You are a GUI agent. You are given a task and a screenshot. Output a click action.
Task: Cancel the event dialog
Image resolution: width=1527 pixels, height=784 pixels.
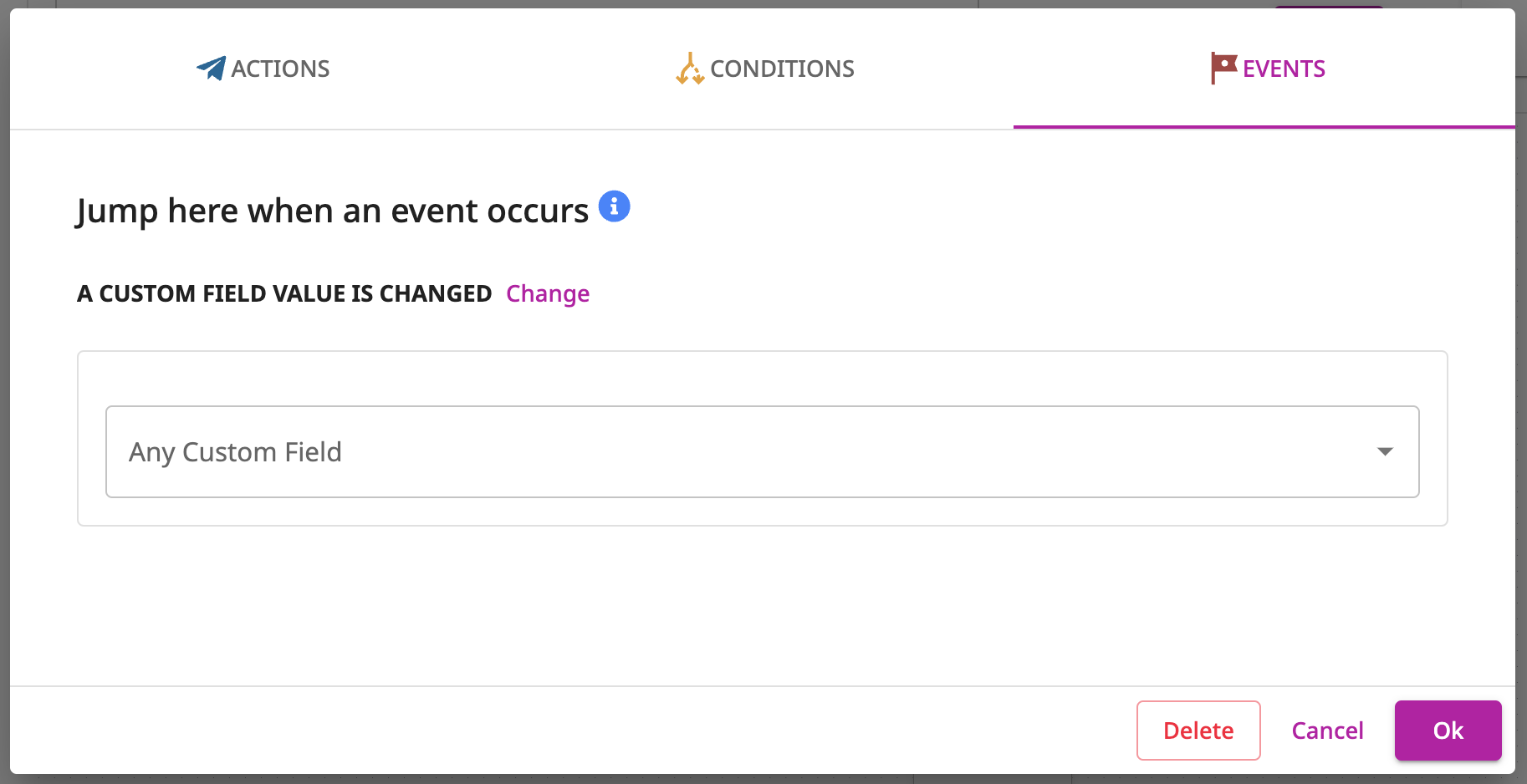tap(1327, 731)
